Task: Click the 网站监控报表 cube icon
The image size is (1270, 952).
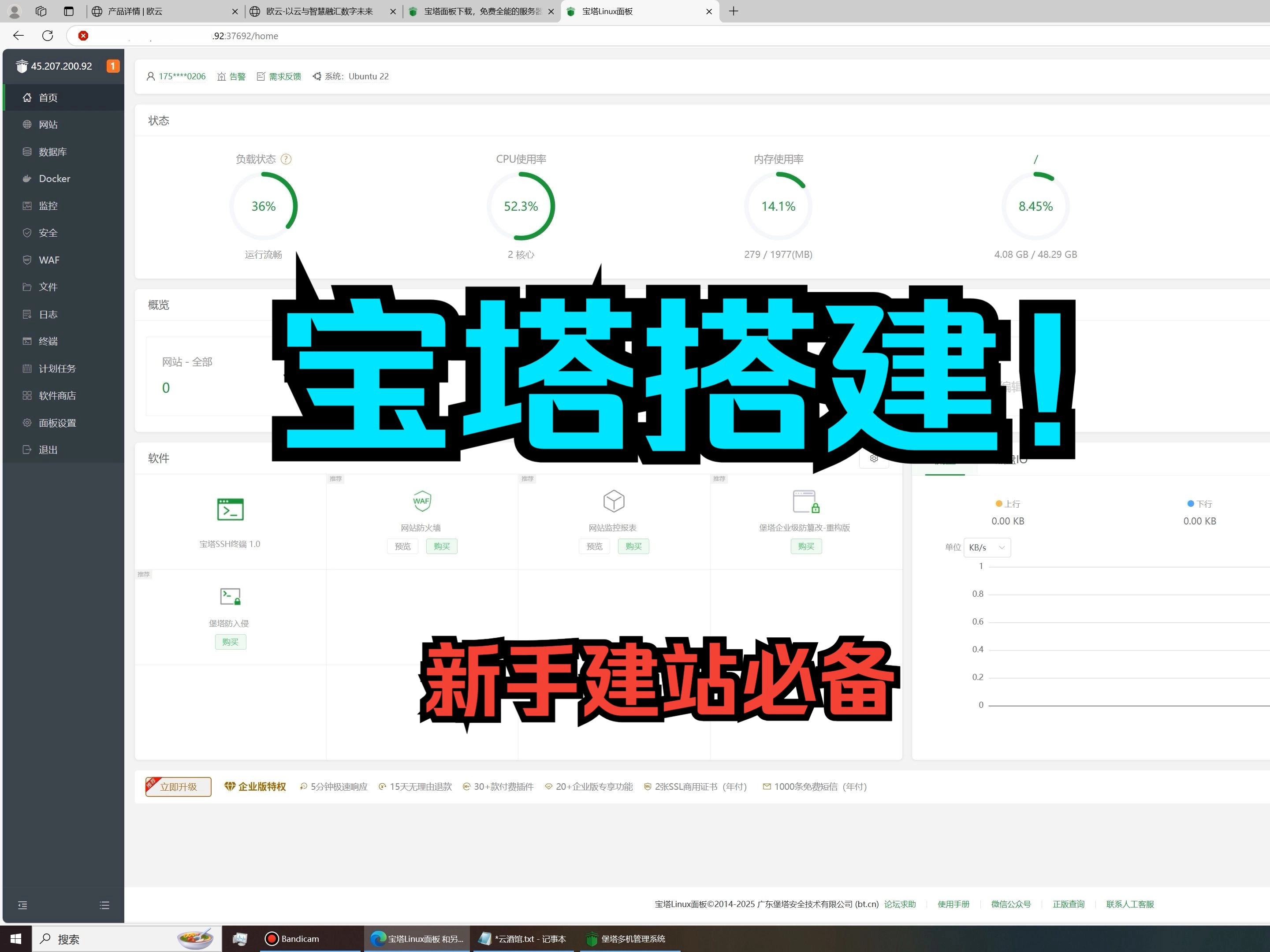Action: pyautogui.click(x=614, y=501)
